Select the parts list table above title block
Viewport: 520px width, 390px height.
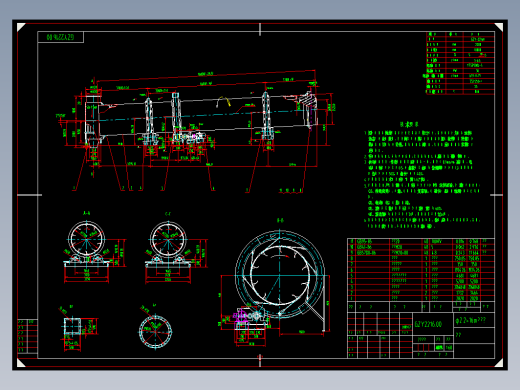click(421, 270)
